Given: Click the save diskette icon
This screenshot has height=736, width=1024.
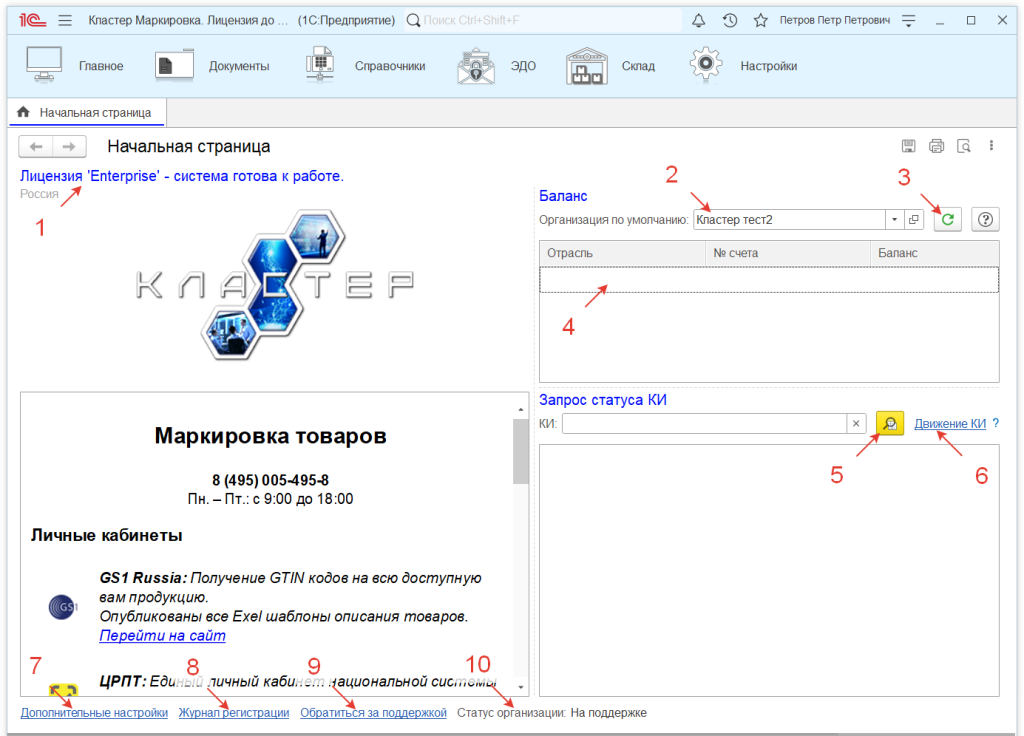Looking at the screenshot, I should pyautogui.click(x=908, y=146).
